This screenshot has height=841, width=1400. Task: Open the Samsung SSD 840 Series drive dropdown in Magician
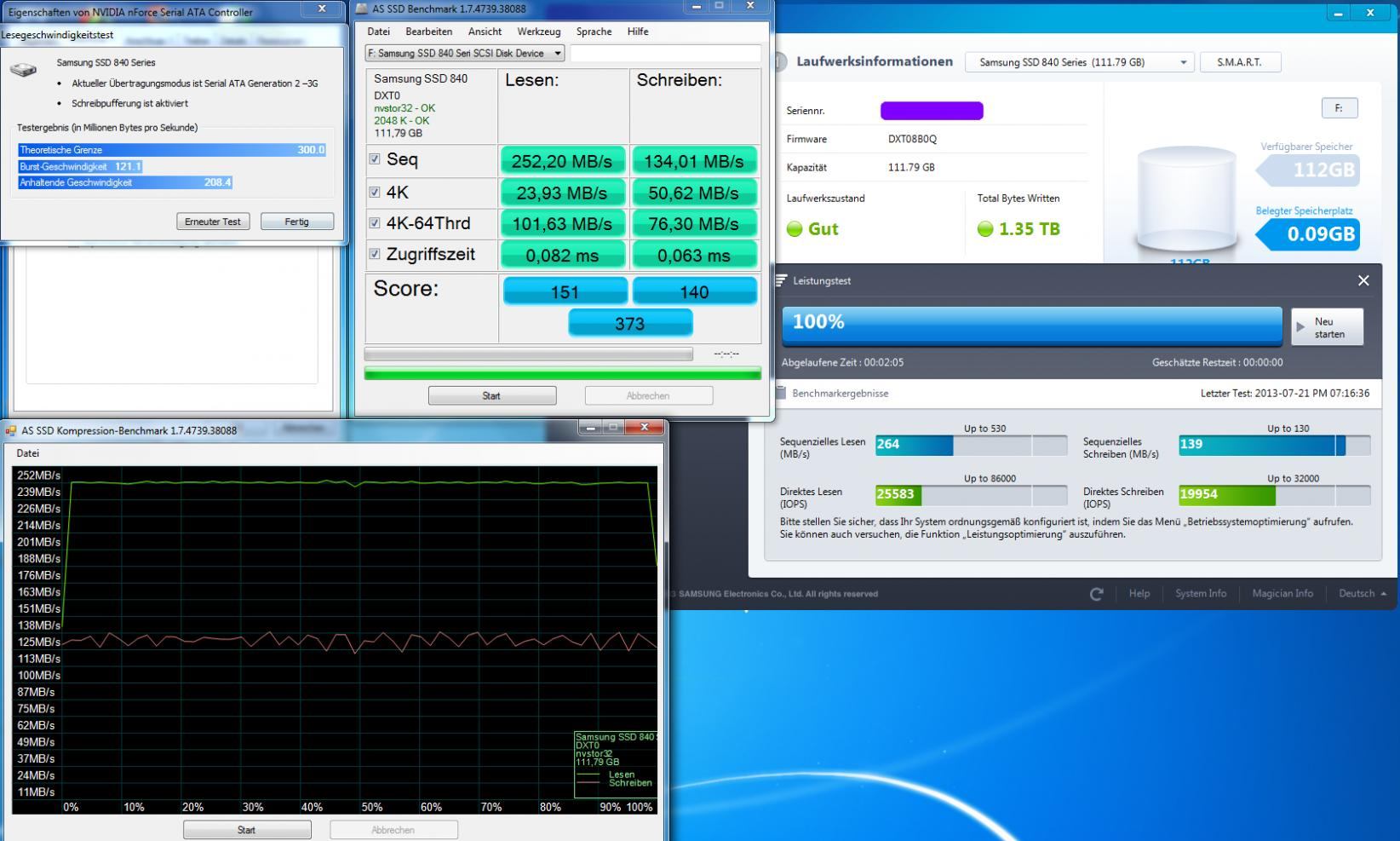click(x=1080, y=62)
